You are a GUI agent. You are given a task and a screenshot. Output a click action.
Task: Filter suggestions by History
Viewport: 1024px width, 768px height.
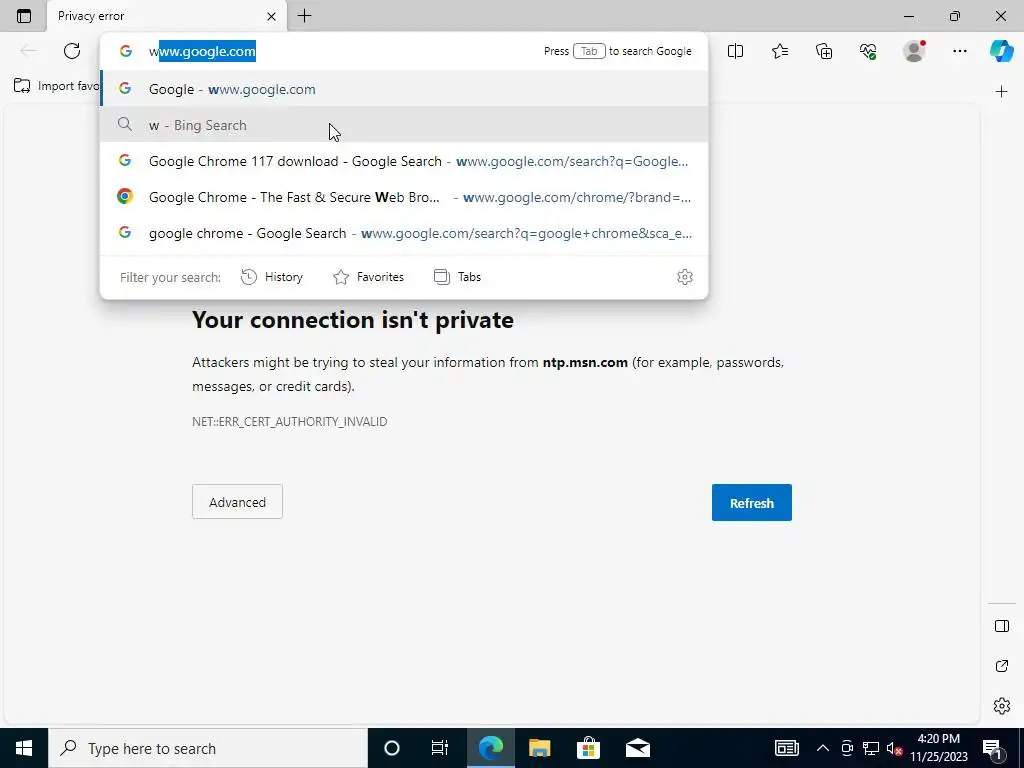point(272,277)
